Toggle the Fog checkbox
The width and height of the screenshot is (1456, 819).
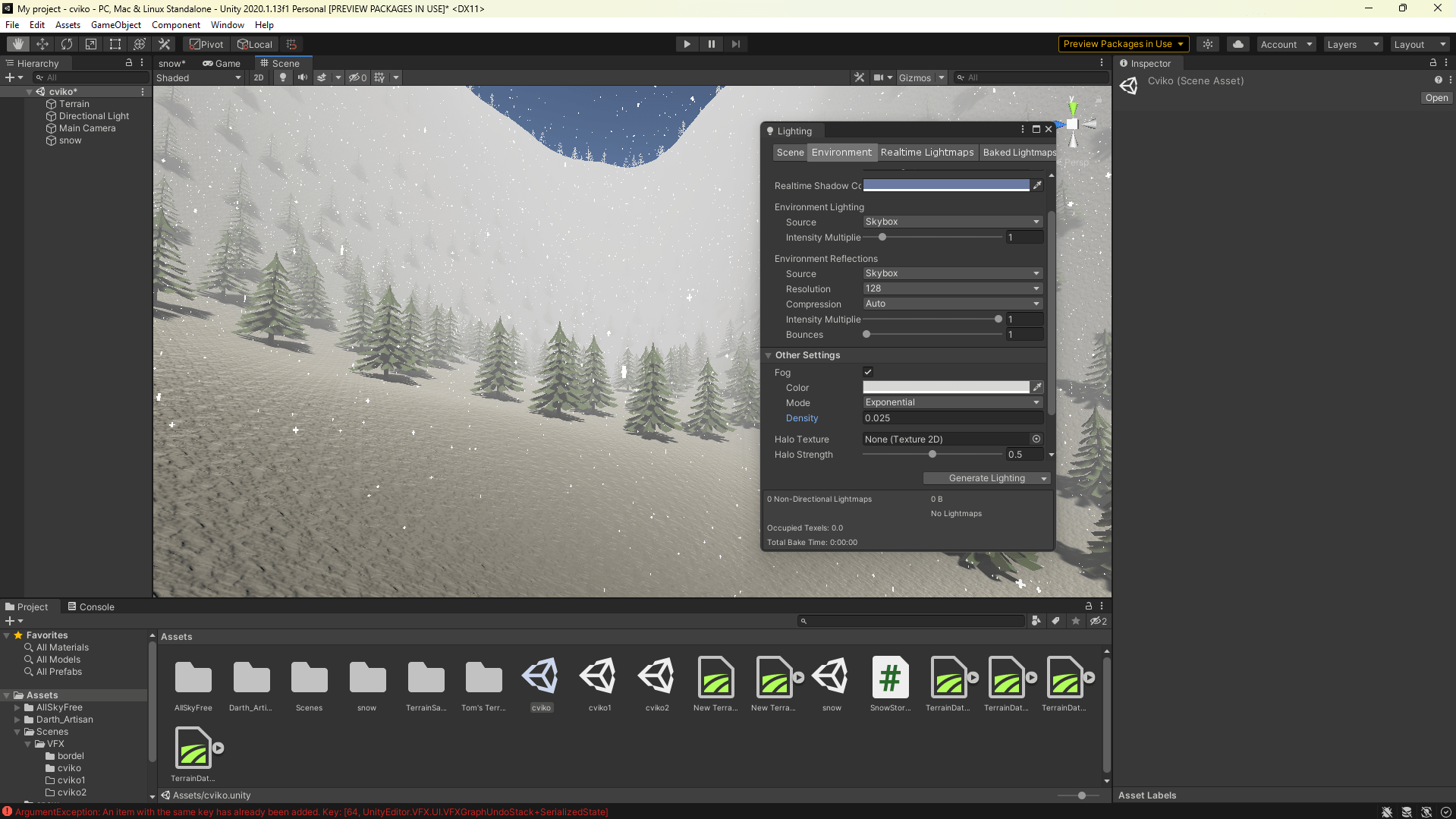(868, 372)
